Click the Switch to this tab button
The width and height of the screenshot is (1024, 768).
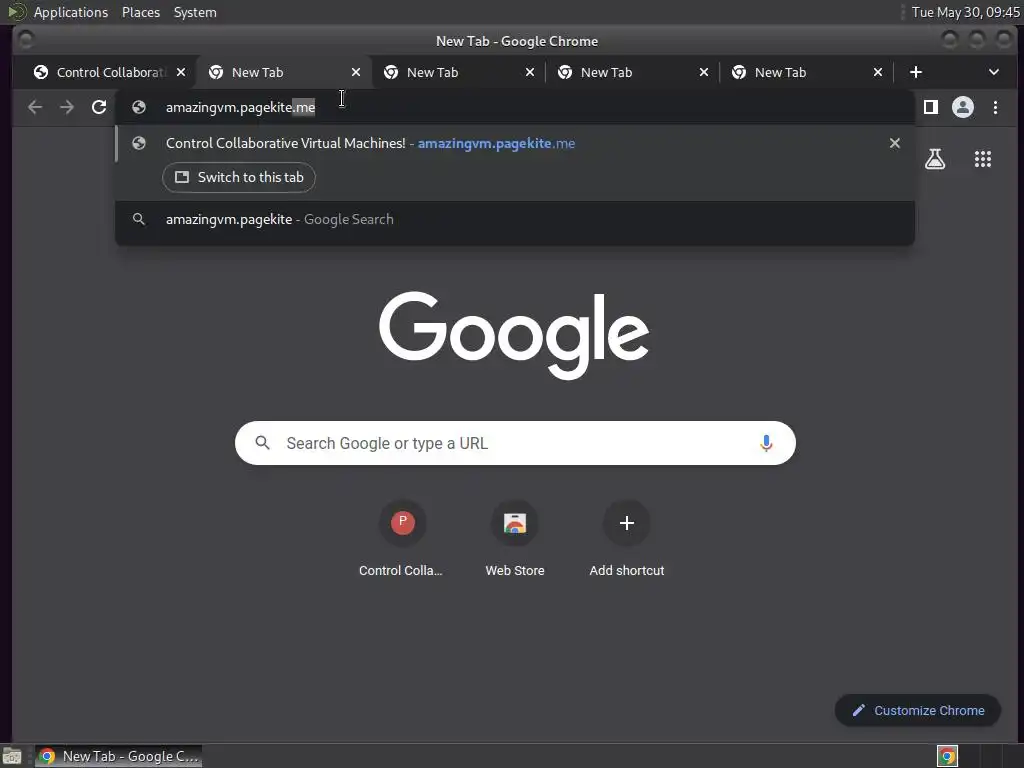pyautogui.click(x=239, y=177)
